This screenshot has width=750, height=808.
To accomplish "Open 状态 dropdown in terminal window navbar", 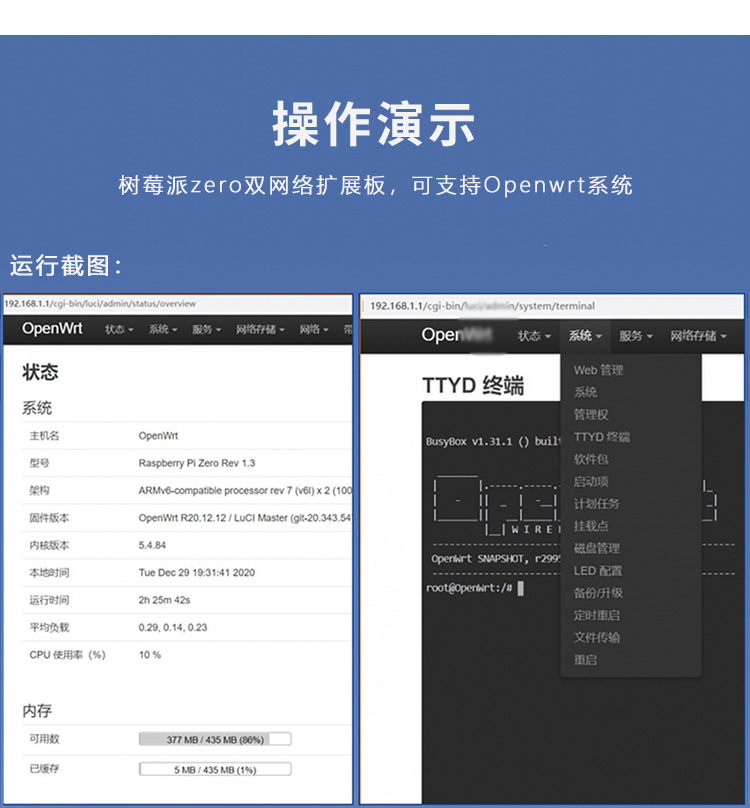I will [534, 336].
